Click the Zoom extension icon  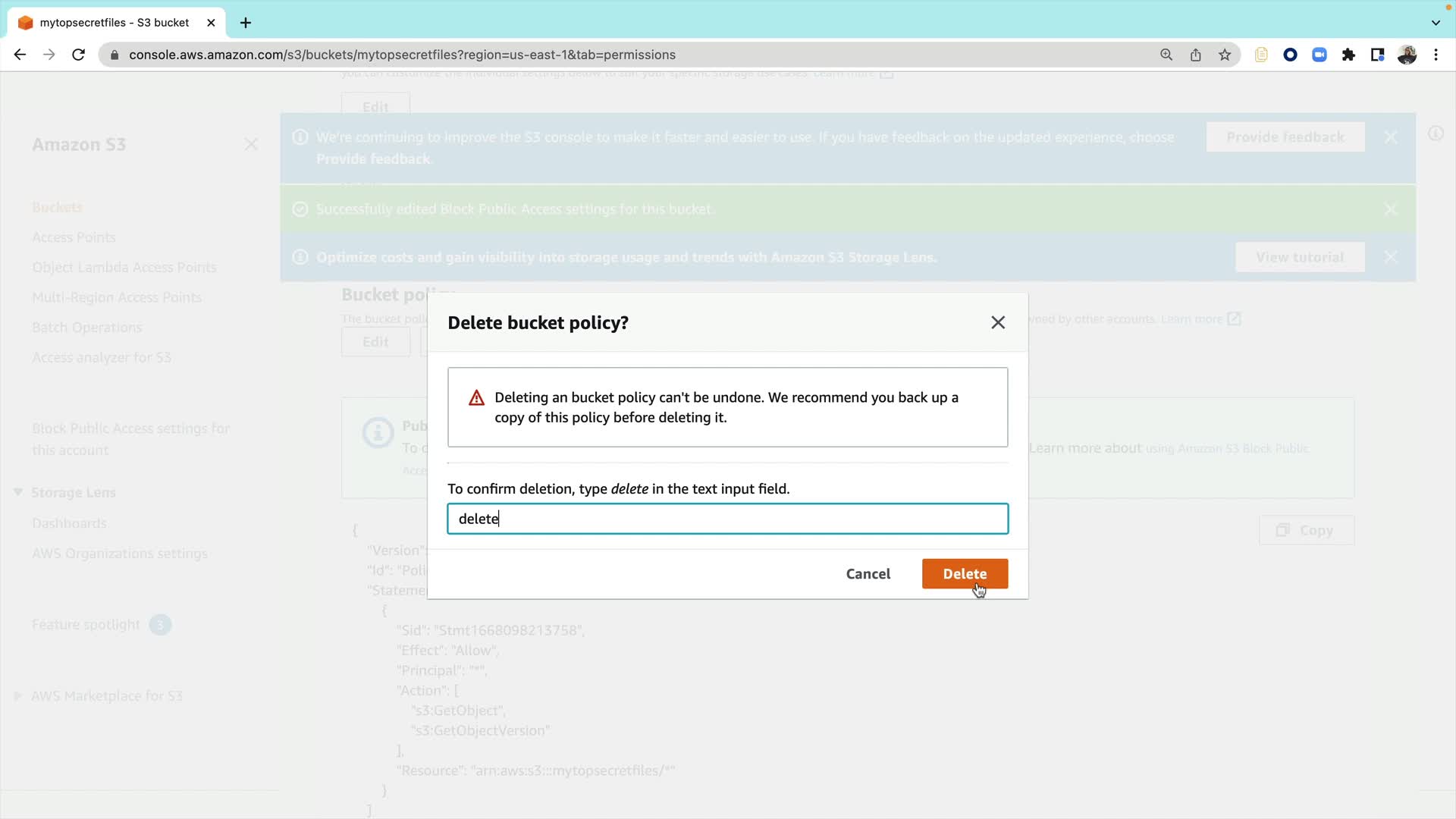point(1319,55)
